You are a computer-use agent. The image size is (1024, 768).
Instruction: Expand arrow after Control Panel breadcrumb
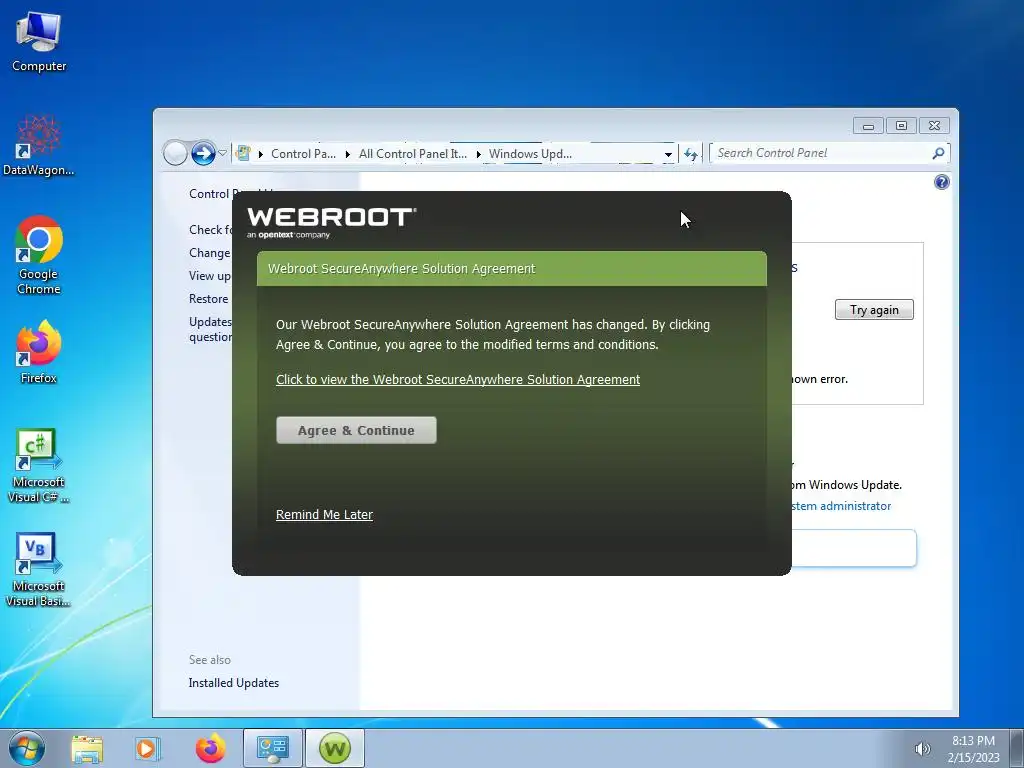click(347, 154)
